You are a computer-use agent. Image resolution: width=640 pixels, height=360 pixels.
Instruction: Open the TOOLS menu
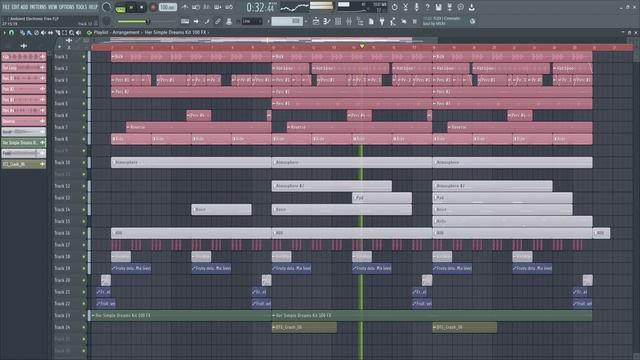82,7
